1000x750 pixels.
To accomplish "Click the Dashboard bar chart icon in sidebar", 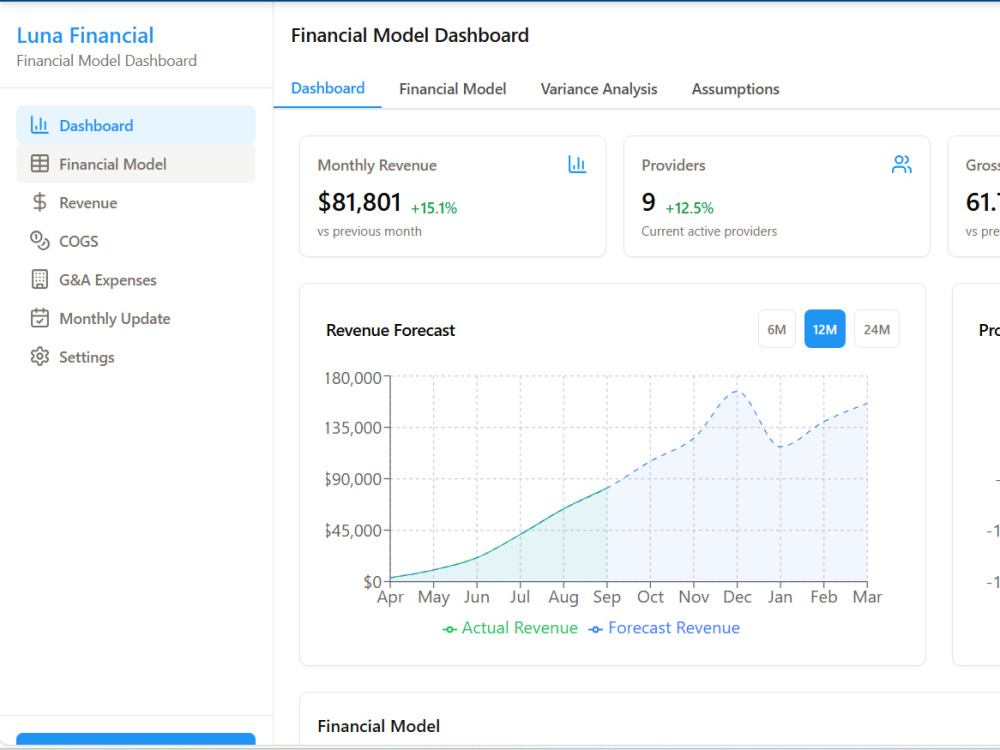I will (x=40, y=125).
